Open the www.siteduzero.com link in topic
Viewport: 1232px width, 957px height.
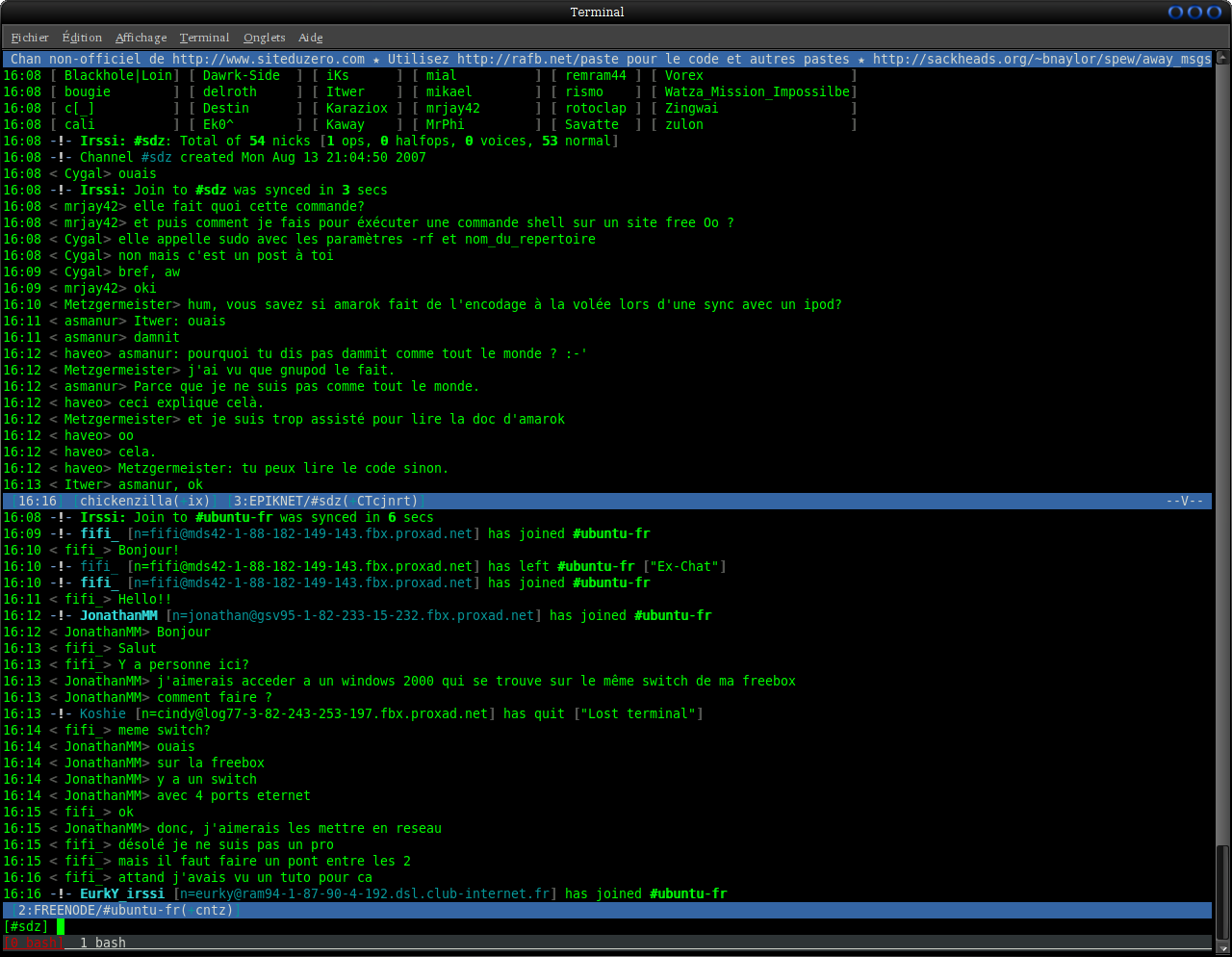click(x=269, y=59)
